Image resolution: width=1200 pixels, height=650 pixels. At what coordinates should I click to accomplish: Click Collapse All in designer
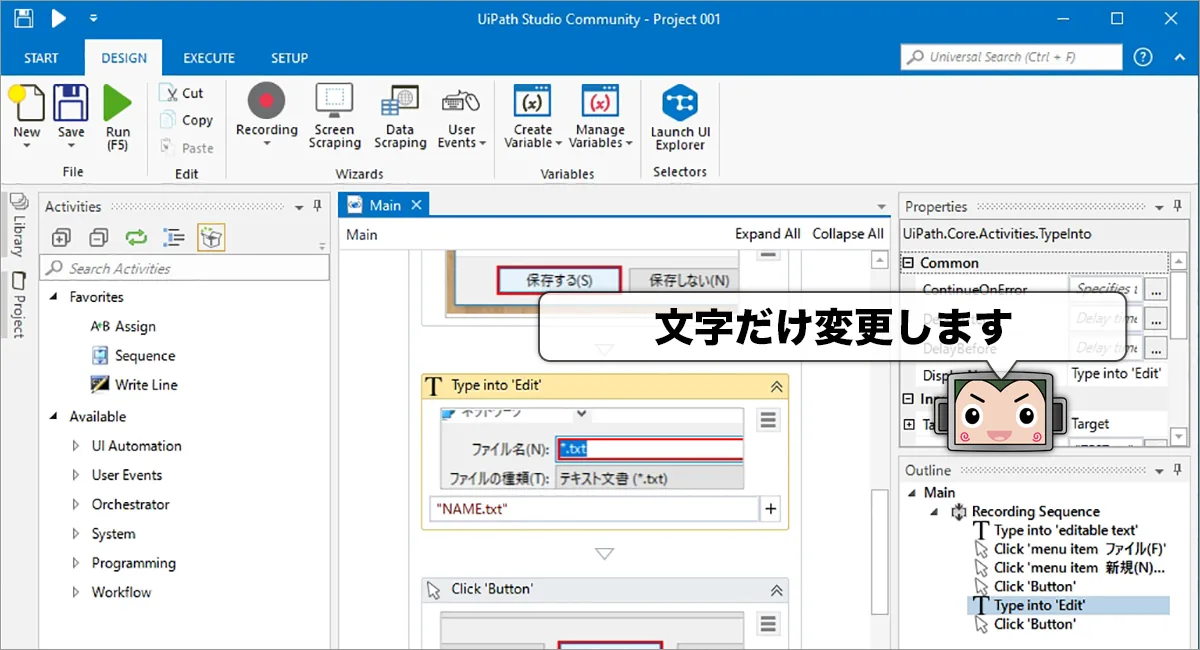[x=848, y=234]
